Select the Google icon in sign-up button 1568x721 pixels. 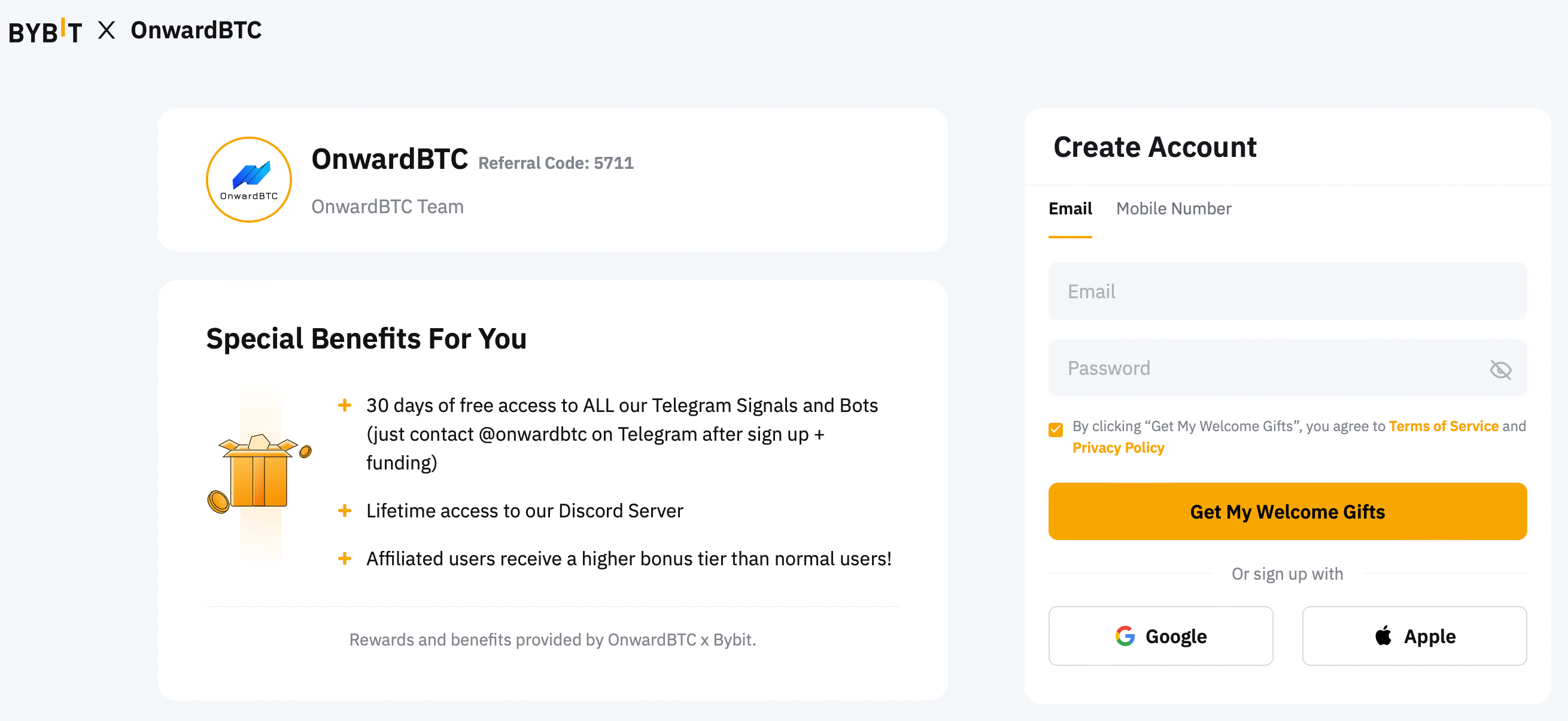[x=1126, y=636]
